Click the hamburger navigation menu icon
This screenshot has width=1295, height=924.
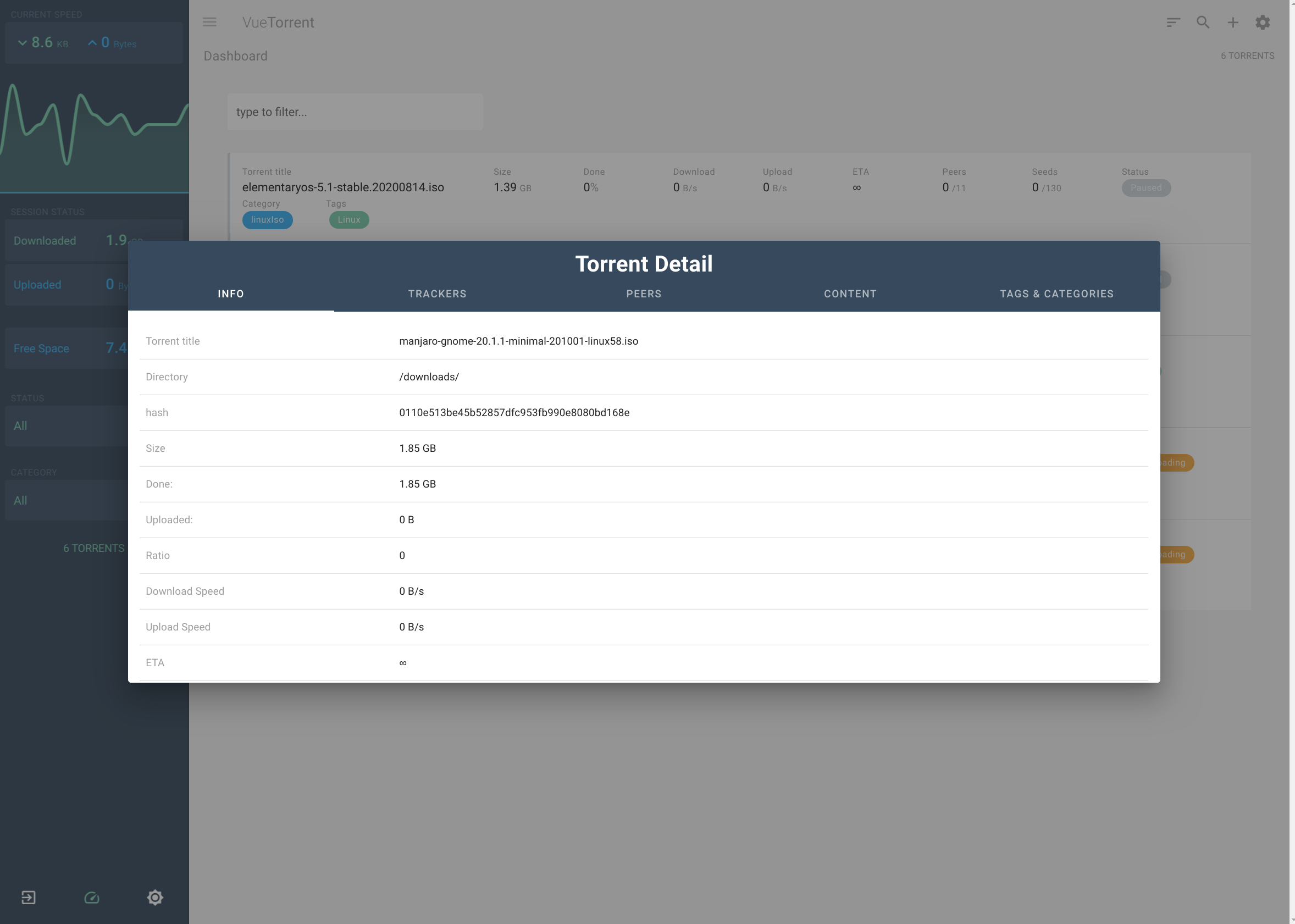pos(209,22)
